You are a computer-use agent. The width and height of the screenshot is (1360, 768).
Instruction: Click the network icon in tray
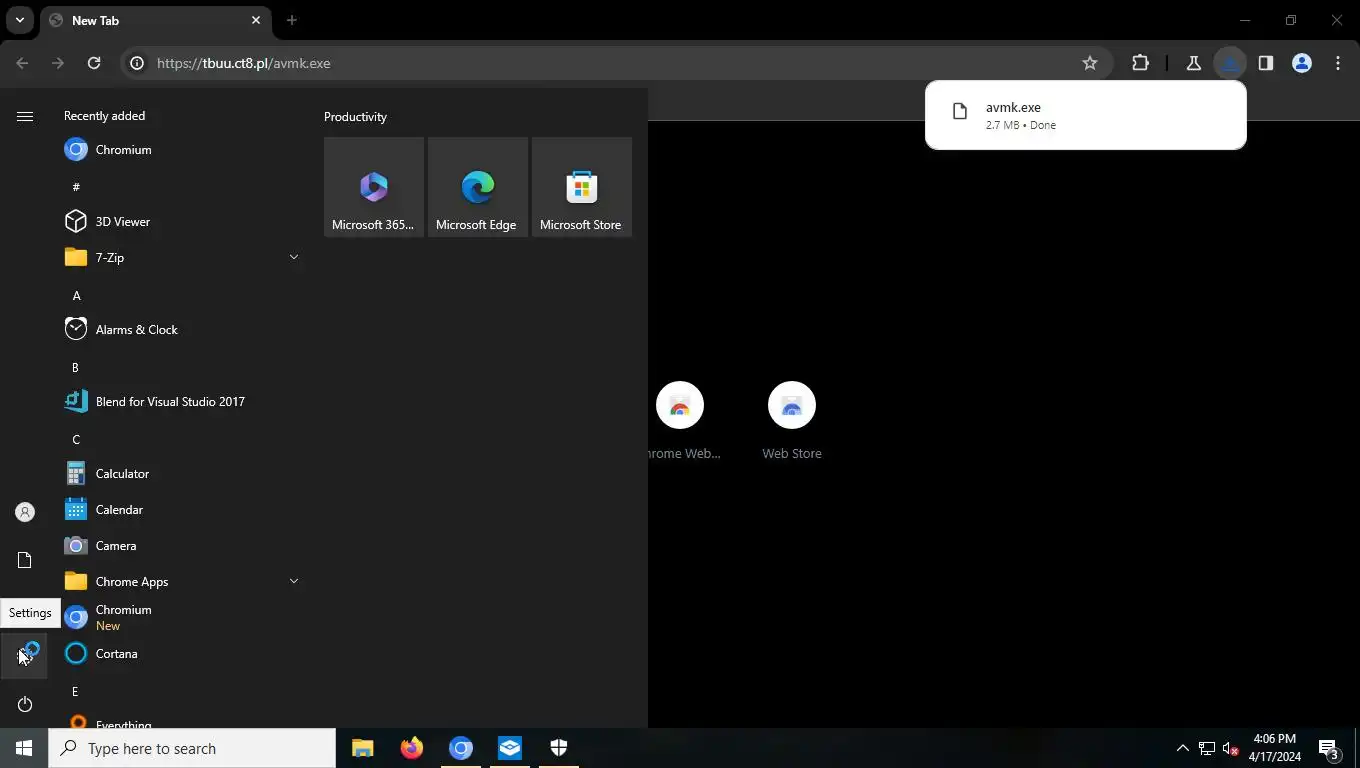click(x=1207, y=748)
